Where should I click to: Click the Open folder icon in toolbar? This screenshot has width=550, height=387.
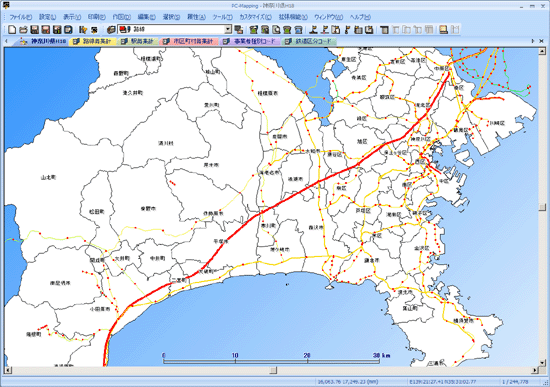tap(23, 29)
